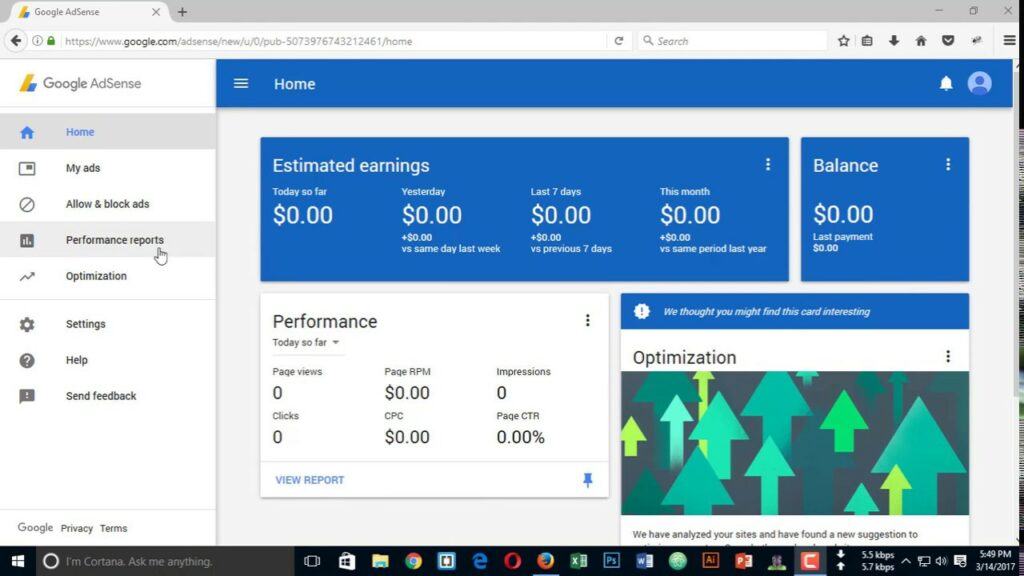Bookmark this page with the star icon
This screenshot has width=1024, height=576.
[x=843, y=41]
